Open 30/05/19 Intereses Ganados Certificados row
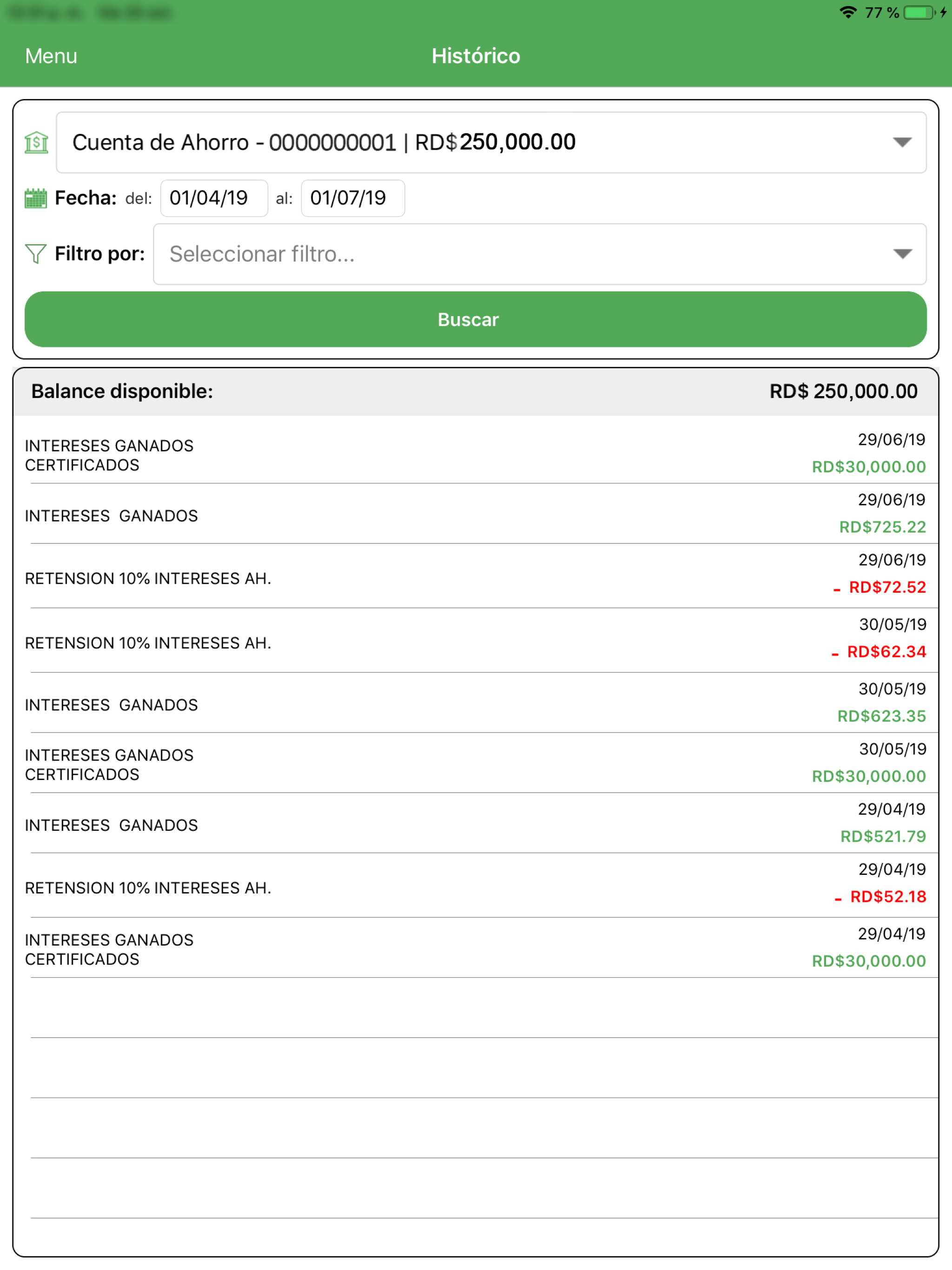952x1270 pixels. click(476, 762)
